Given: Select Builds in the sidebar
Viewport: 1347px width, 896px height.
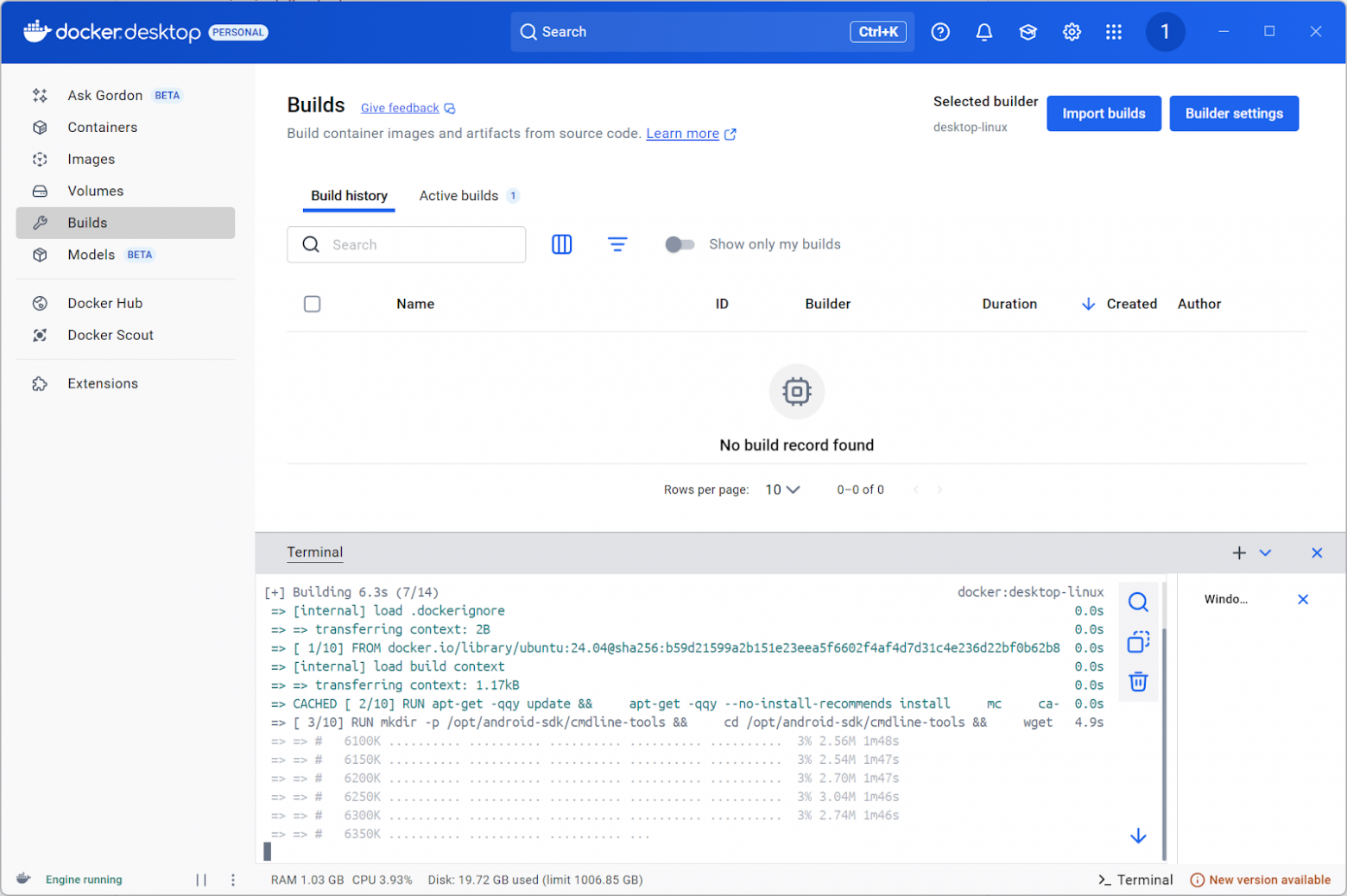Looking at the screenshot, I should (x=125, y=223).
